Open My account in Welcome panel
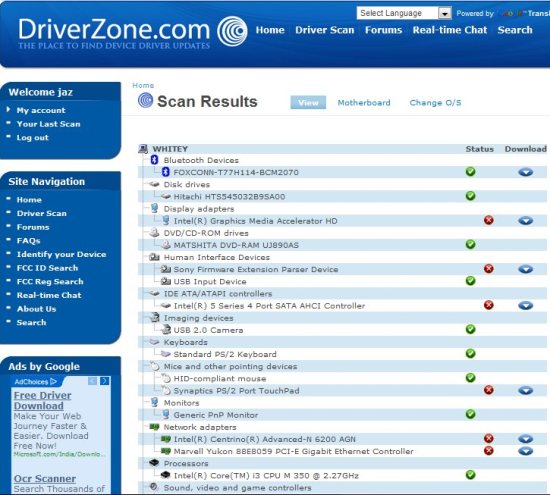The image size is (550, 495). pyautogui.click(x=41, y=110)
